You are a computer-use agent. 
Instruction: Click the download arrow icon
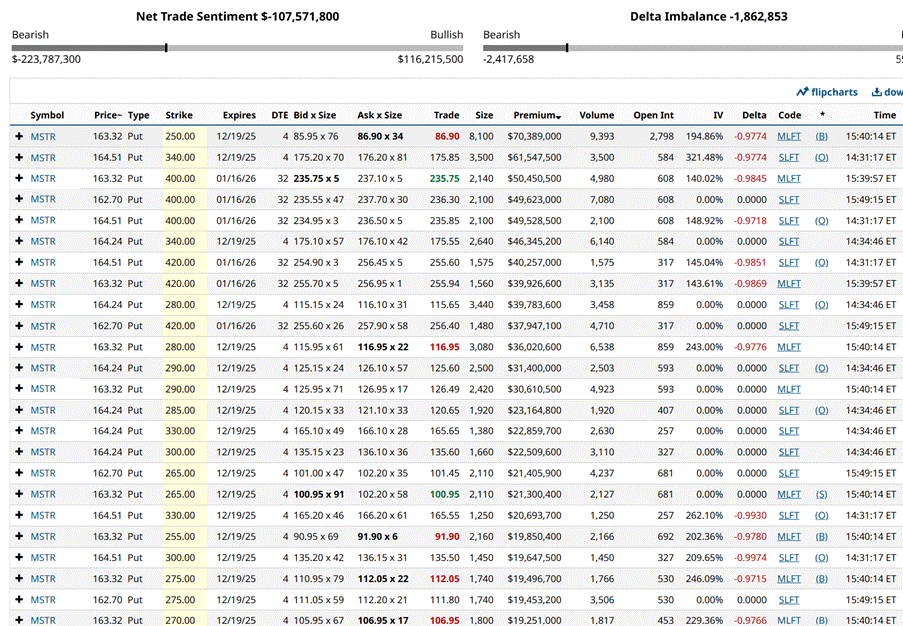(x=877, y=92)
